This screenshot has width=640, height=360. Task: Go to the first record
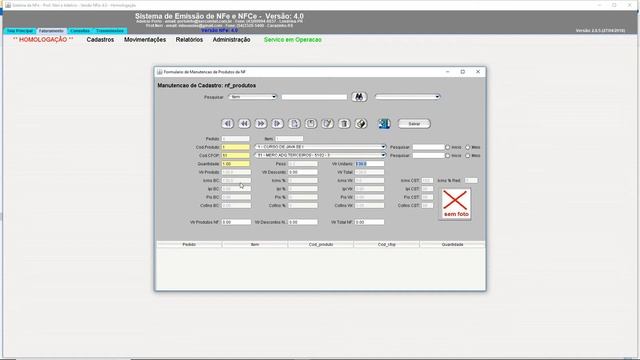tap(227, 124)
